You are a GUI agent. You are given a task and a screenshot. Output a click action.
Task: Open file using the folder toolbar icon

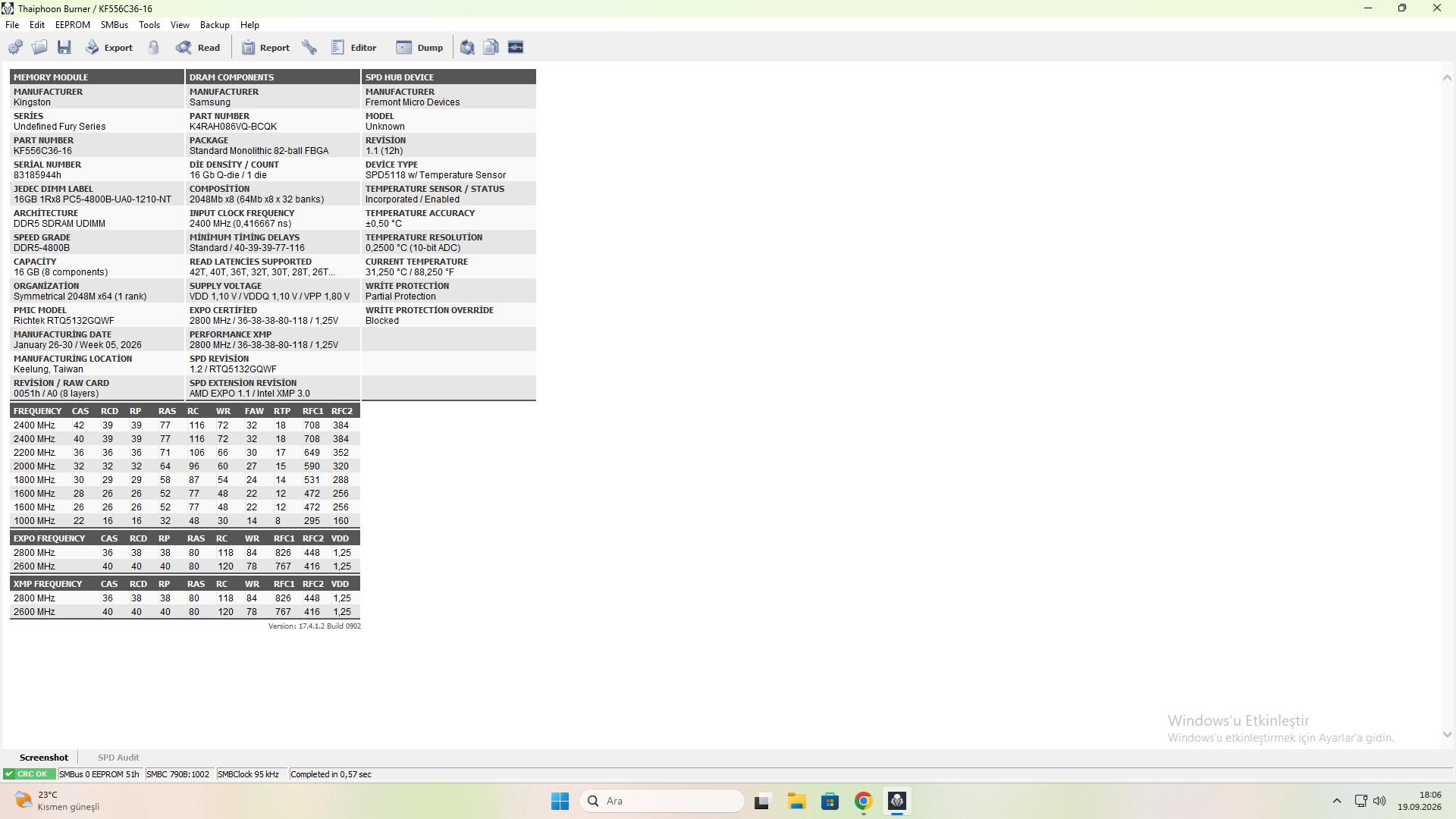click(x=39, y=47)
